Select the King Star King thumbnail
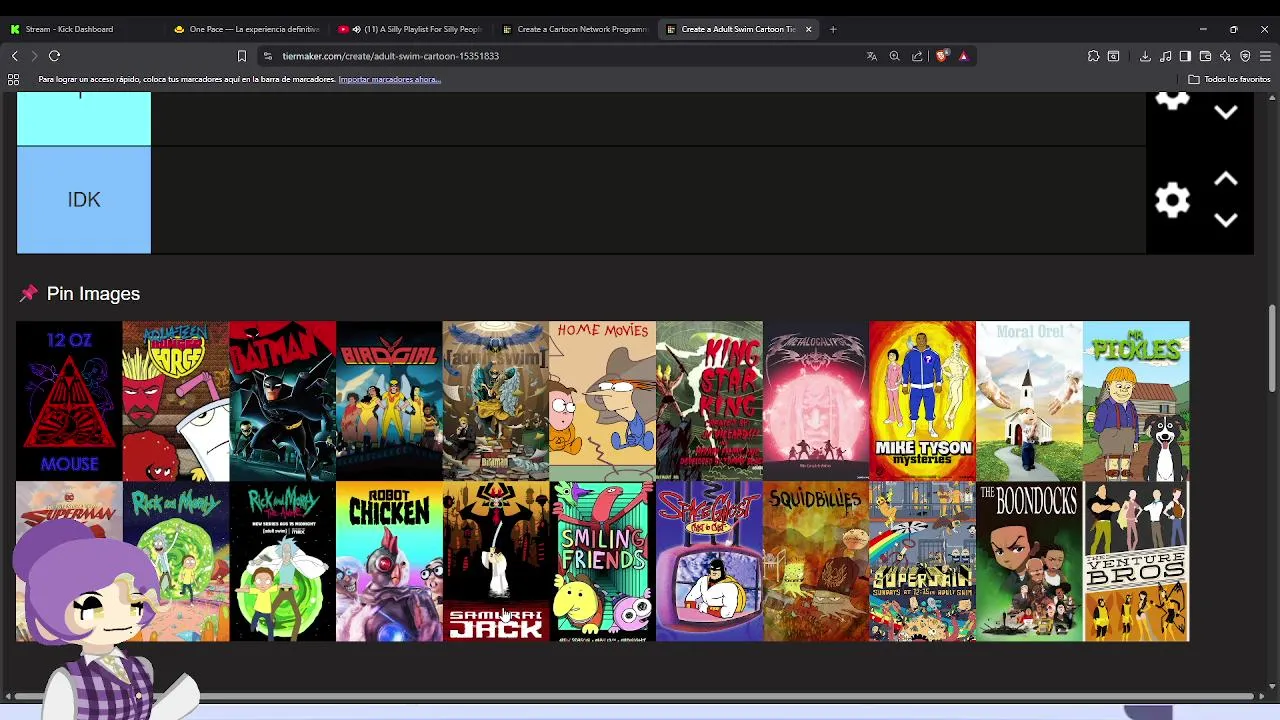The height and width of the screenshot is (720, 1280). tap(709, 401)
